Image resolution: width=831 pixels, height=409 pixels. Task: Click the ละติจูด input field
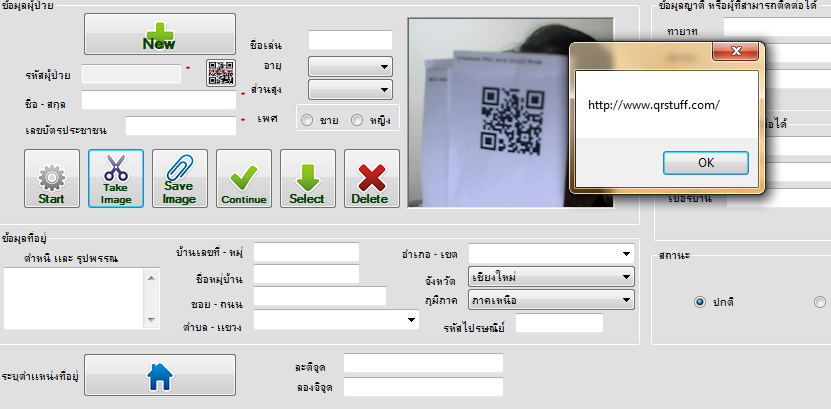pyautogui.click(x=423, y=363)
